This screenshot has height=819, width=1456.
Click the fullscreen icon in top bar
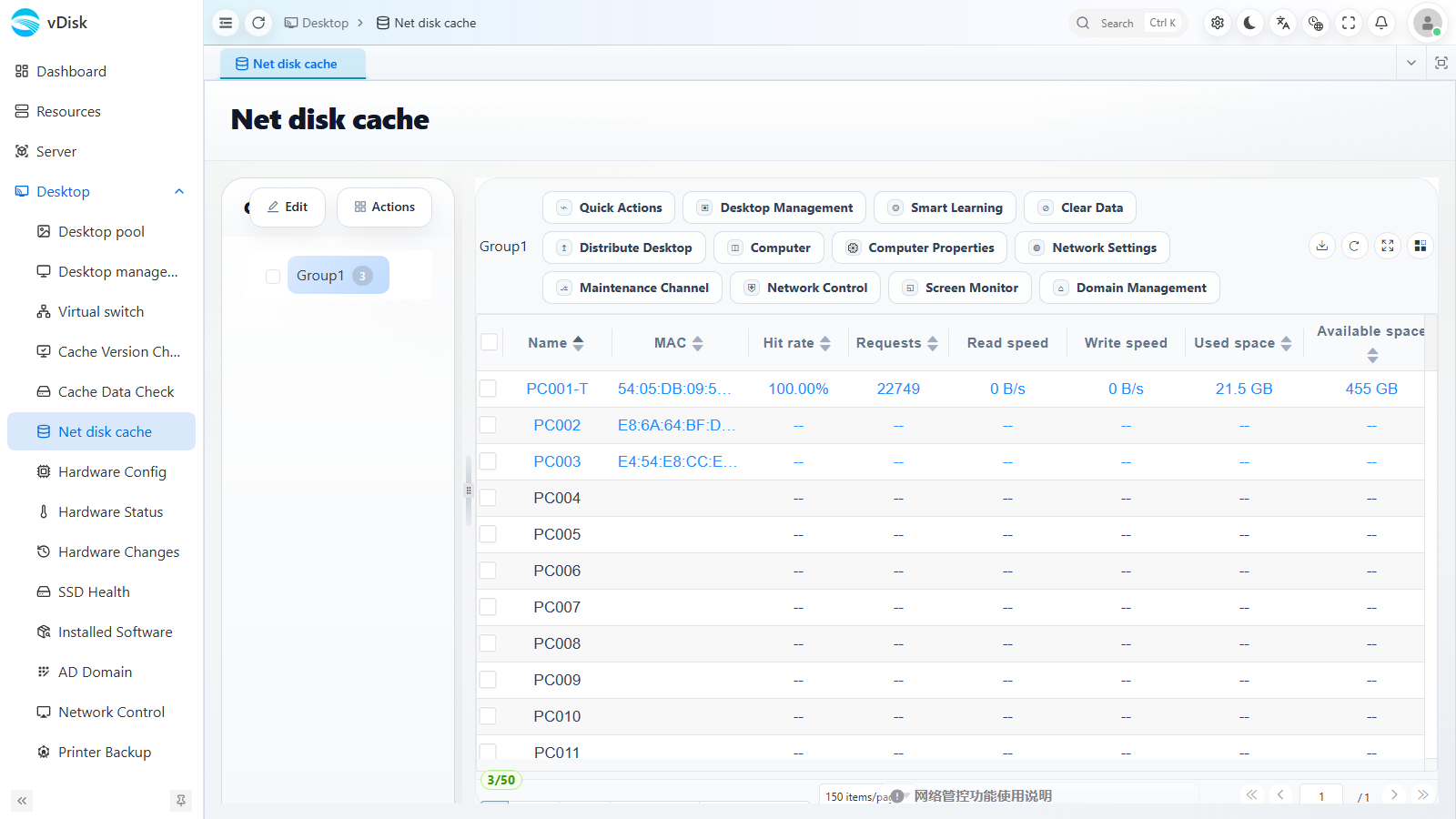(1349, 23)
